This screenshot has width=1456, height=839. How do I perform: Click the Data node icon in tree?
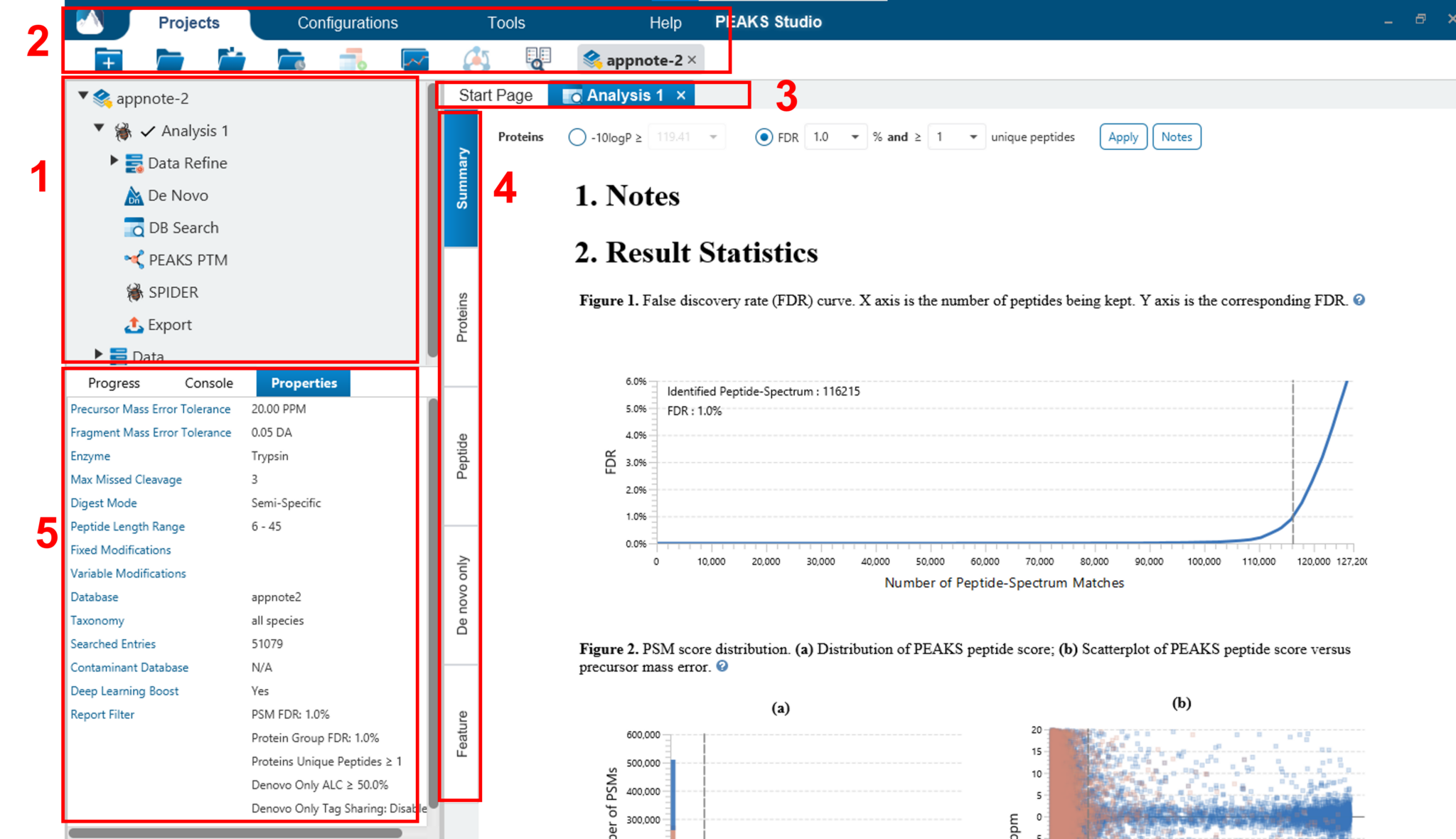119,356
